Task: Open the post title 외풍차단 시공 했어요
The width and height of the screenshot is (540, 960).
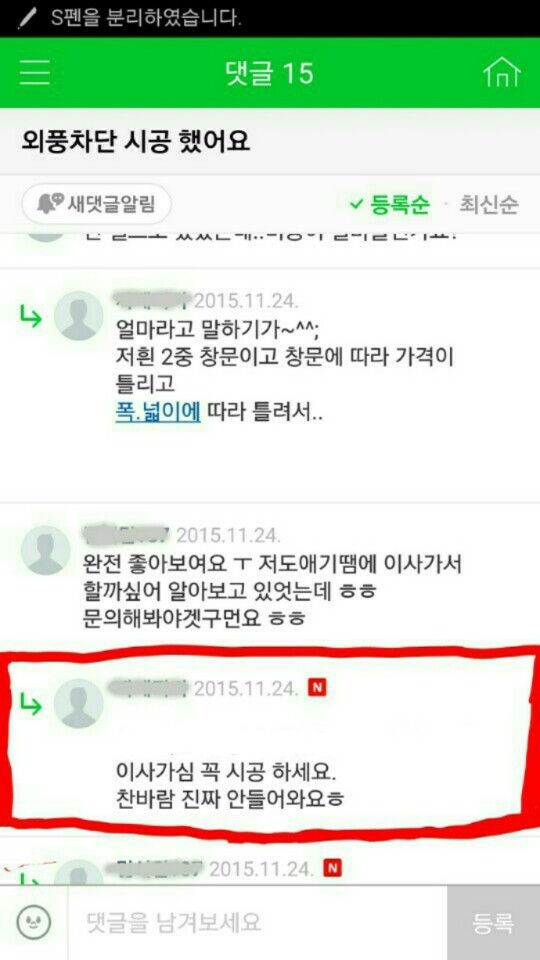Action: [x=135, y=142]
